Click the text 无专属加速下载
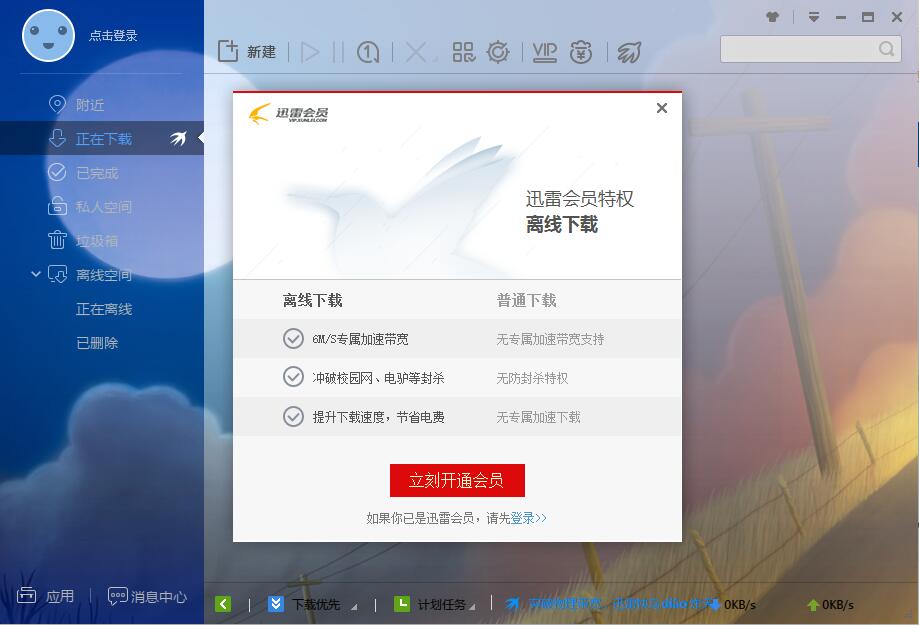This screenshot has width=919, height=625. click(x=538, y=417)
